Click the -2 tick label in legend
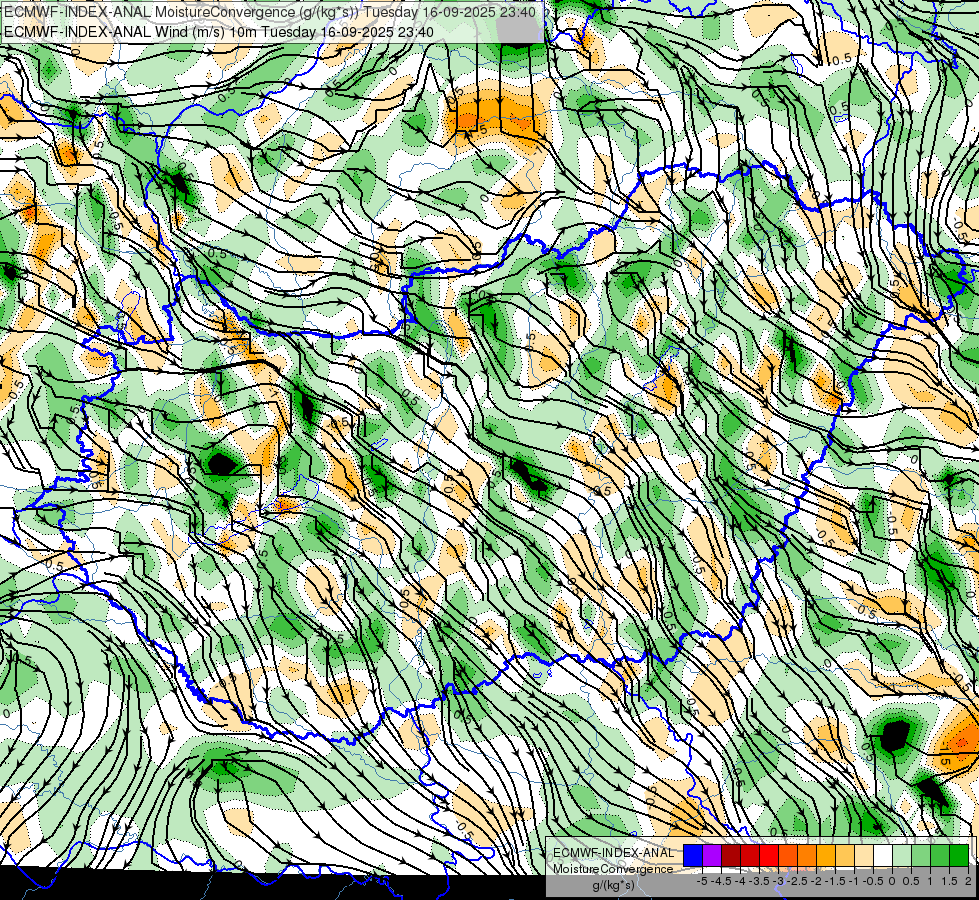The width and height of the screenshot is (979, 900). tap(816, 881)
